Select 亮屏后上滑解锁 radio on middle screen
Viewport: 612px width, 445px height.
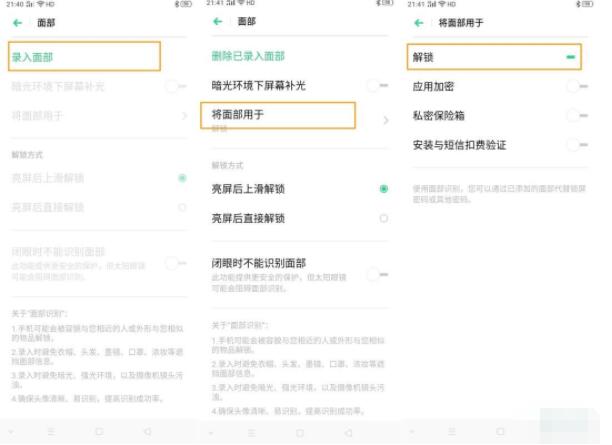(384, 189)
